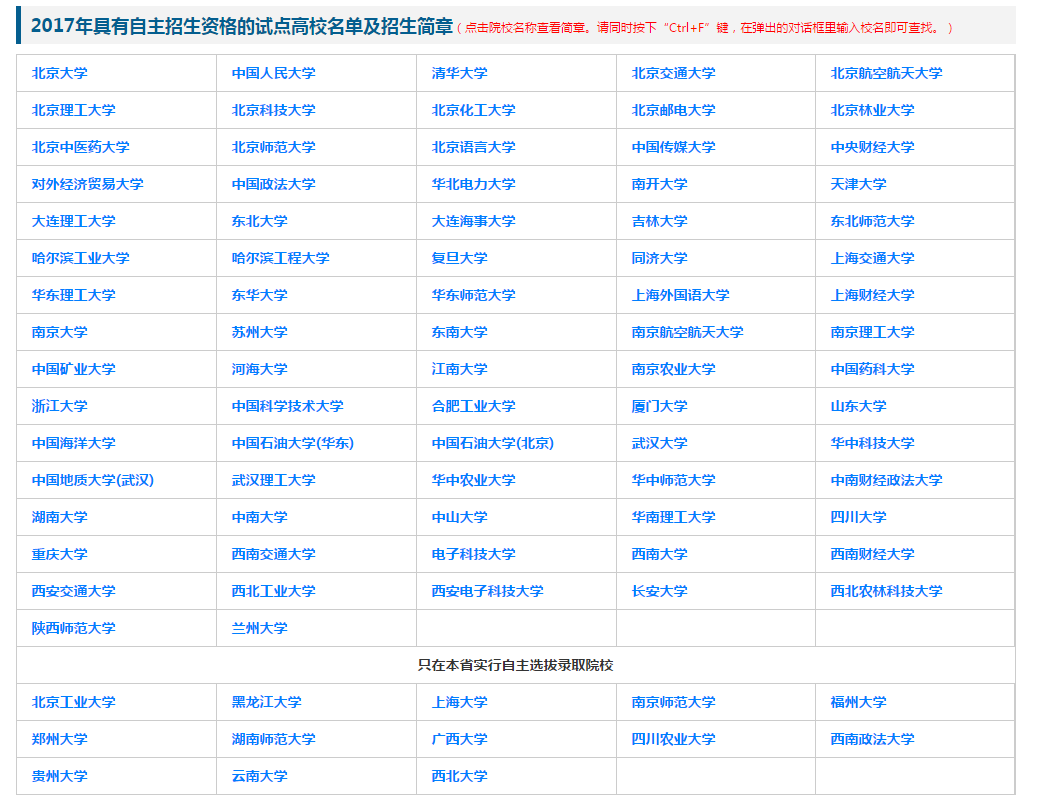Image resolution: width=1037 pixels, height=802 pixels.
Task: Click 哈尔滨工业大学 link
Action: pos(81,259)
